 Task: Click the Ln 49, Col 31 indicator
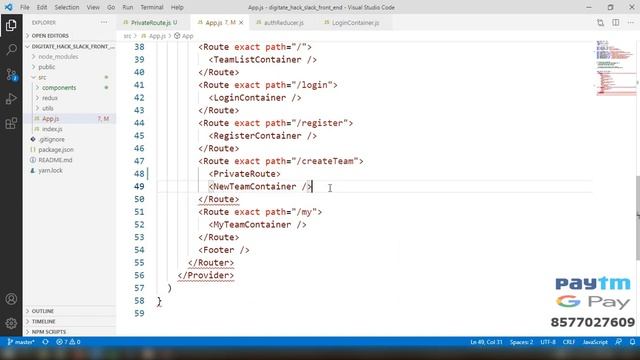486,342
